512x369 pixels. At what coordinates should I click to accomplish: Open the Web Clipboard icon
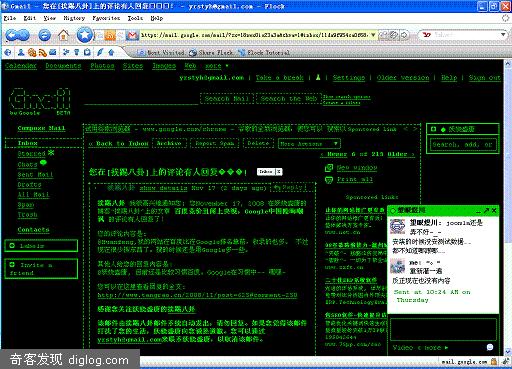pyautogui.click(x=87, y=52)
